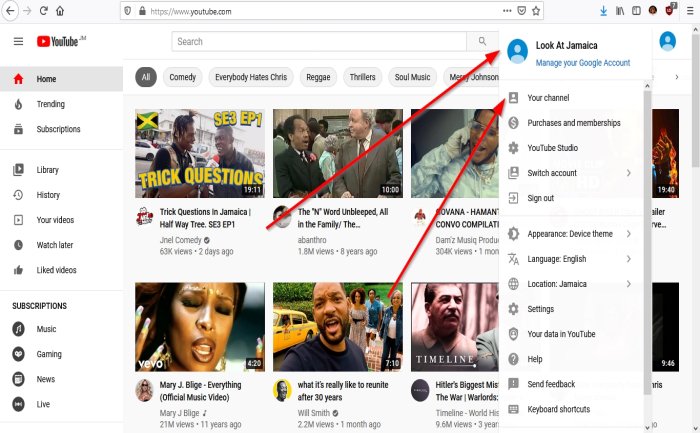The height and width of the screenshot is (433, 700).
Task: Click Manage your Google Account link
Action: [583, 63]
